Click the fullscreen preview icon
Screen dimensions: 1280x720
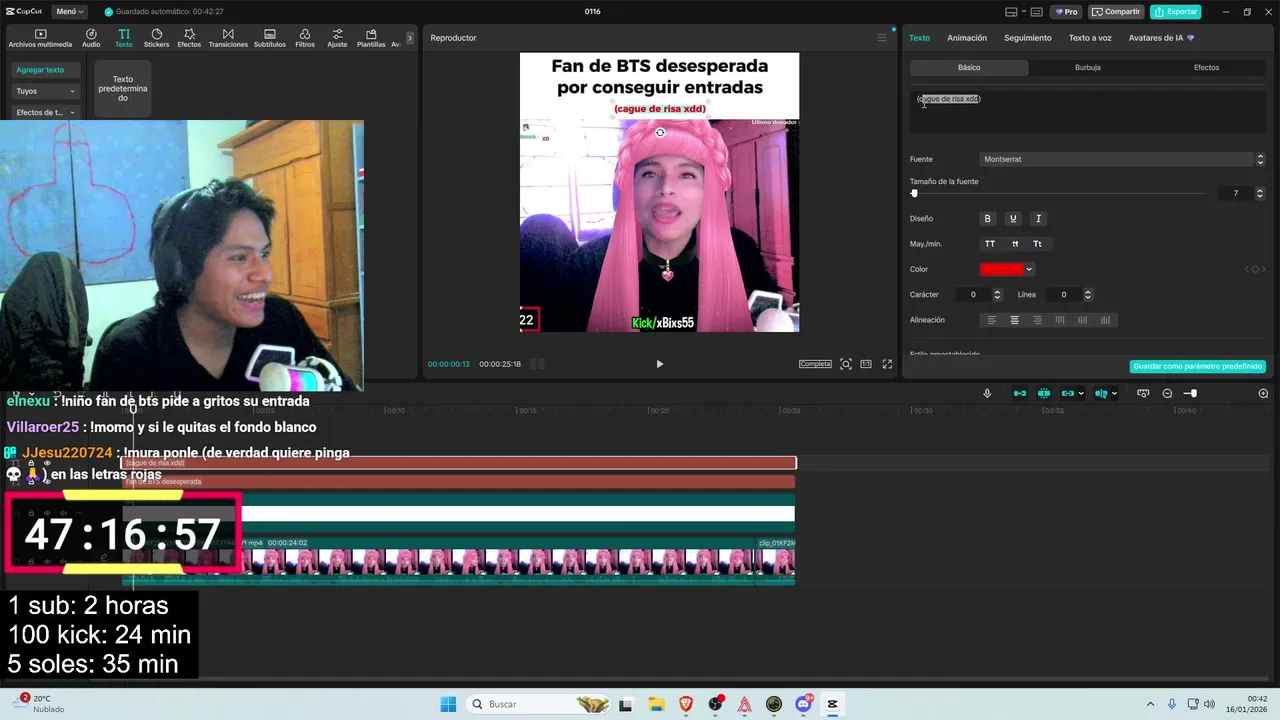tap(887, 364)
